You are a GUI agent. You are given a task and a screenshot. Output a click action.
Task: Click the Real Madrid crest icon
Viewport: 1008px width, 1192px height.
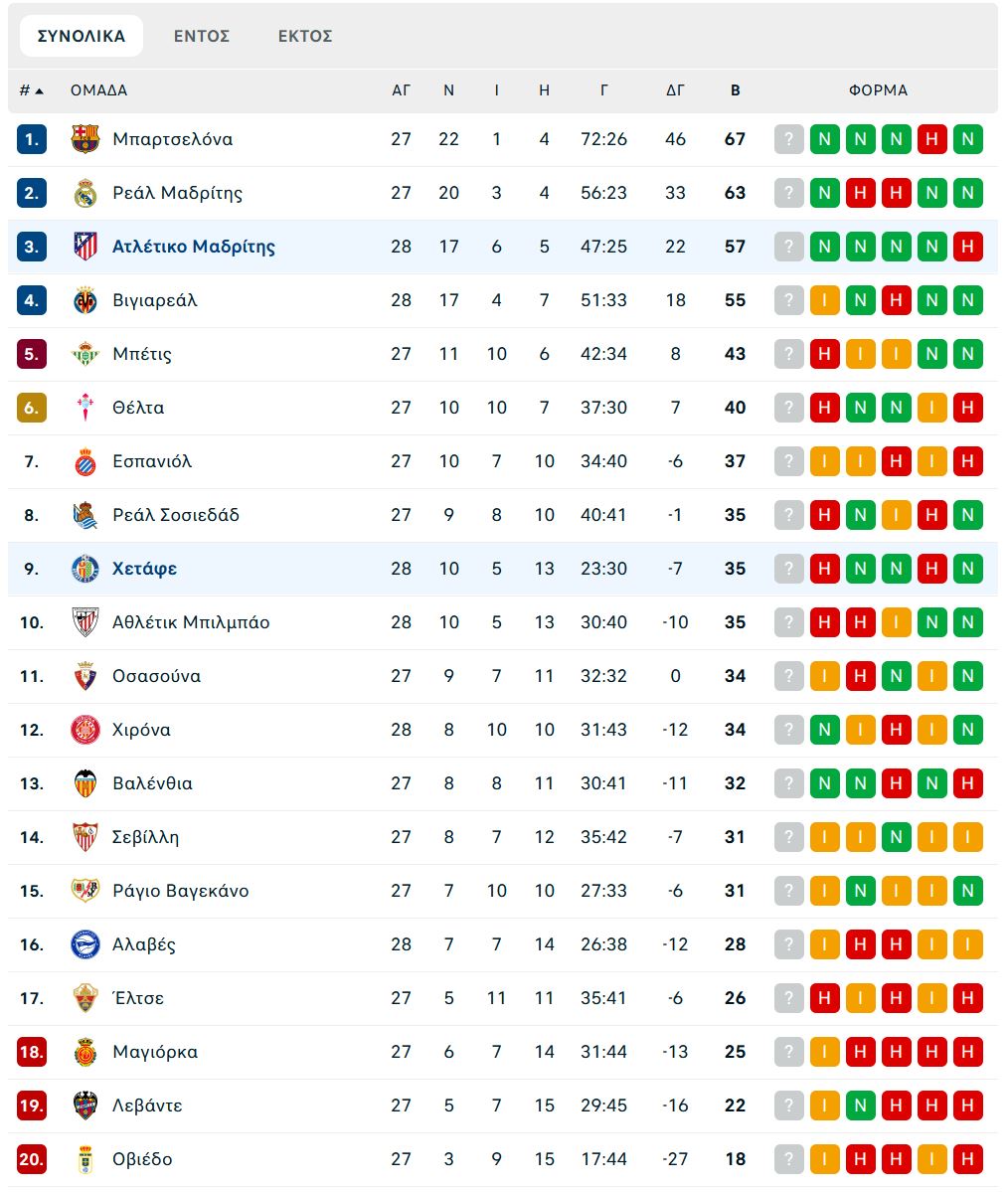(x=85, y=193)
